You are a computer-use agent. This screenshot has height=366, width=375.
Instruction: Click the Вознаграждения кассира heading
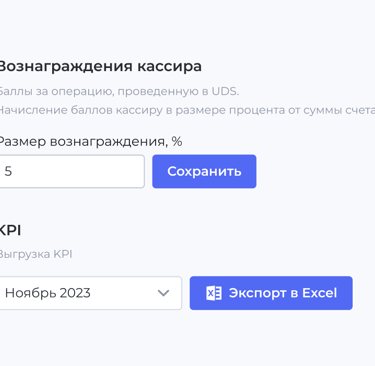(100, 66)
